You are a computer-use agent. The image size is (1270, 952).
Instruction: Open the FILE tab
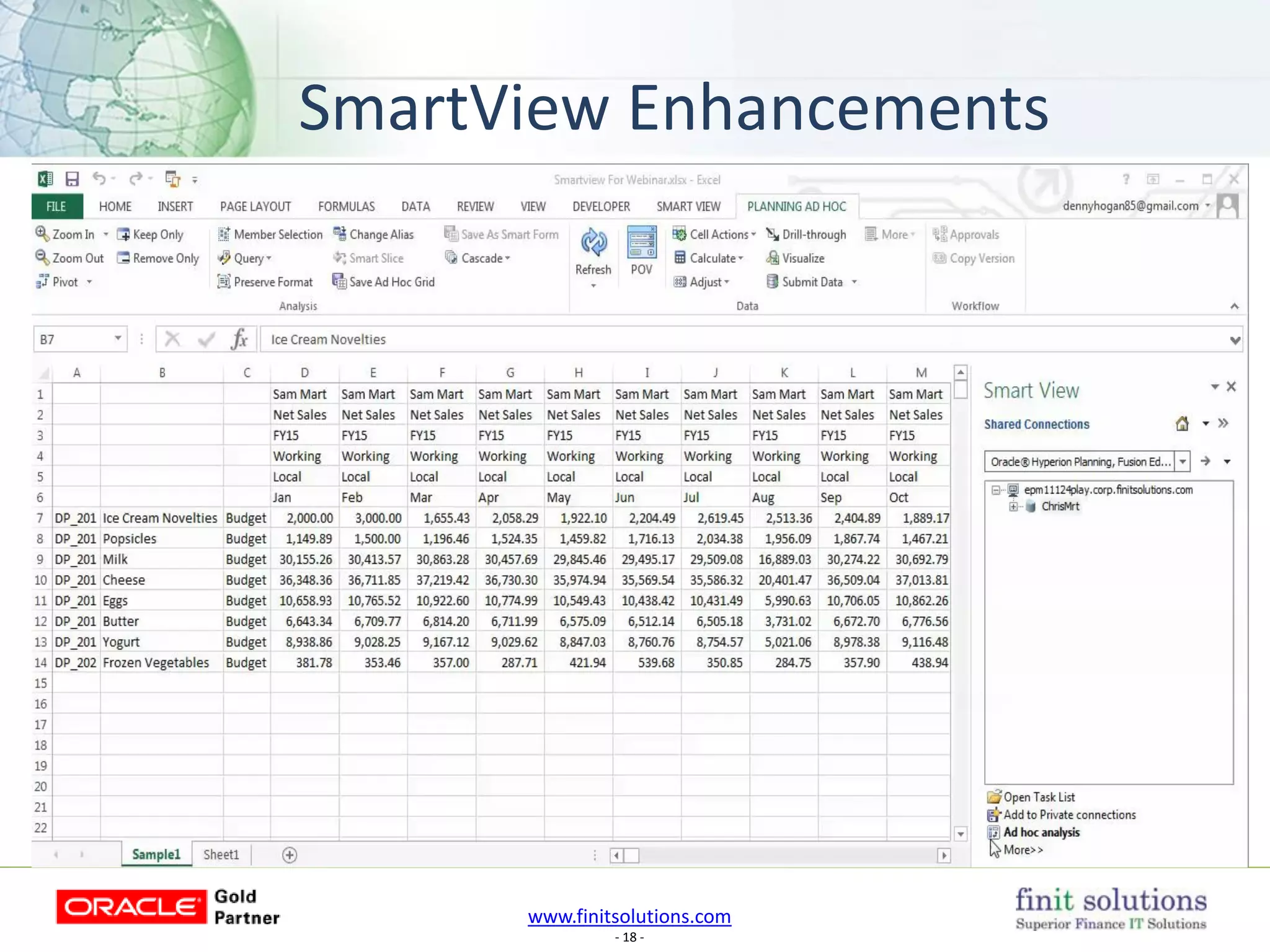(x=56, y=206)
